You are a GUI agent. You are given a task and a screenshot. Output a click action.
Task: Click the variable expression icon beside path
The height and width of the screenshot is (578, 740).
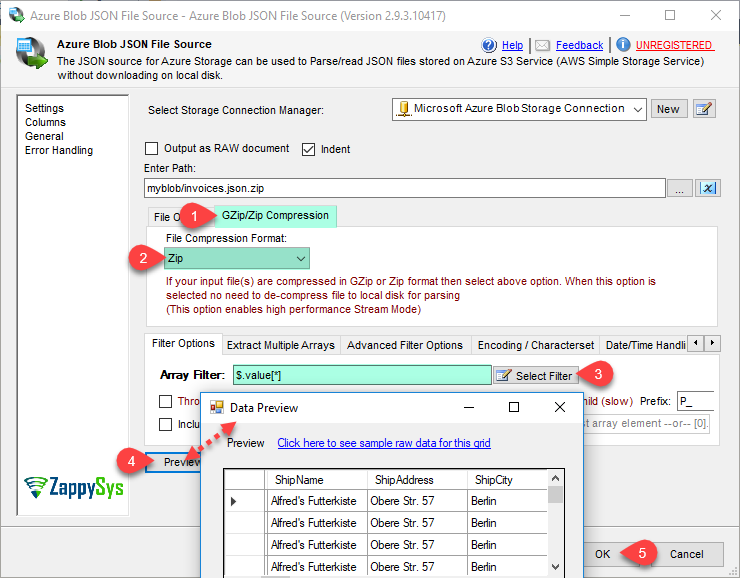tap(707, 188)
